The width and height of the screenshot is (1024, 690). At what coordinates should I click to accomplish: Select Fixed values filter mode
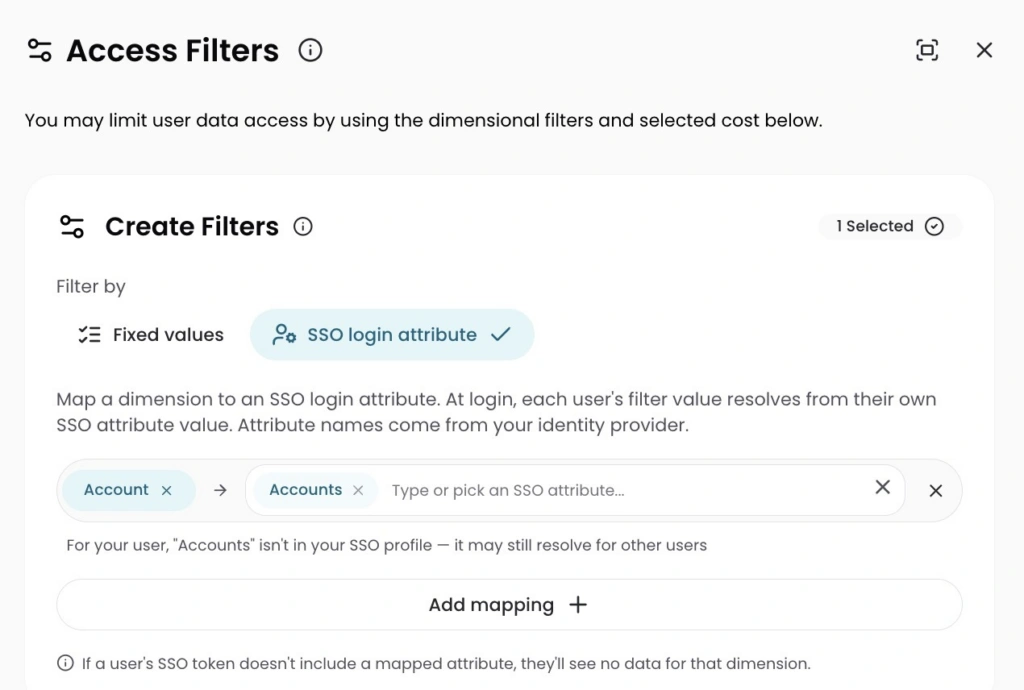[x=151, y=335]
